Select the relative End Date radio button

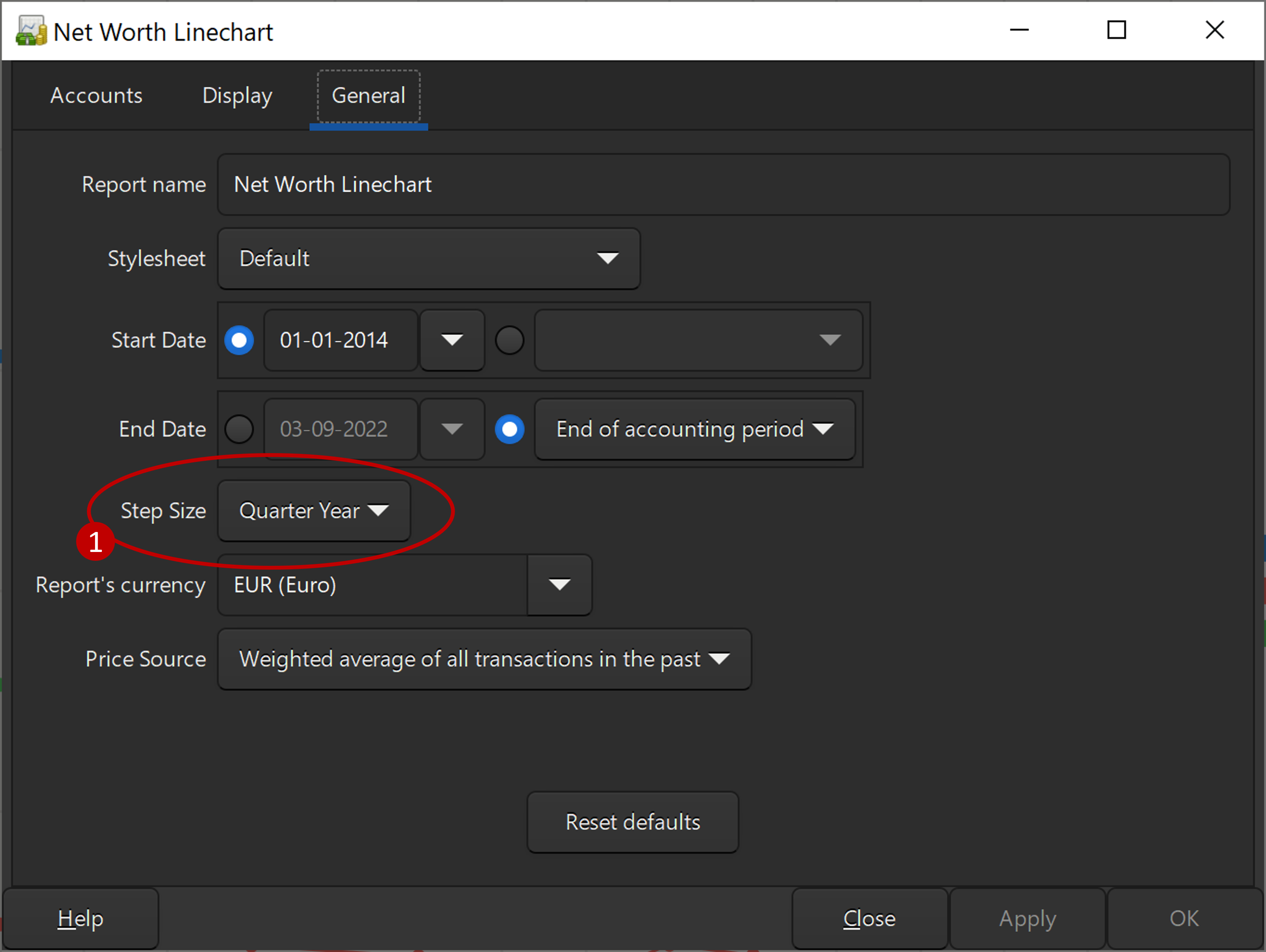pyautogui.click(x=510, y=429)
